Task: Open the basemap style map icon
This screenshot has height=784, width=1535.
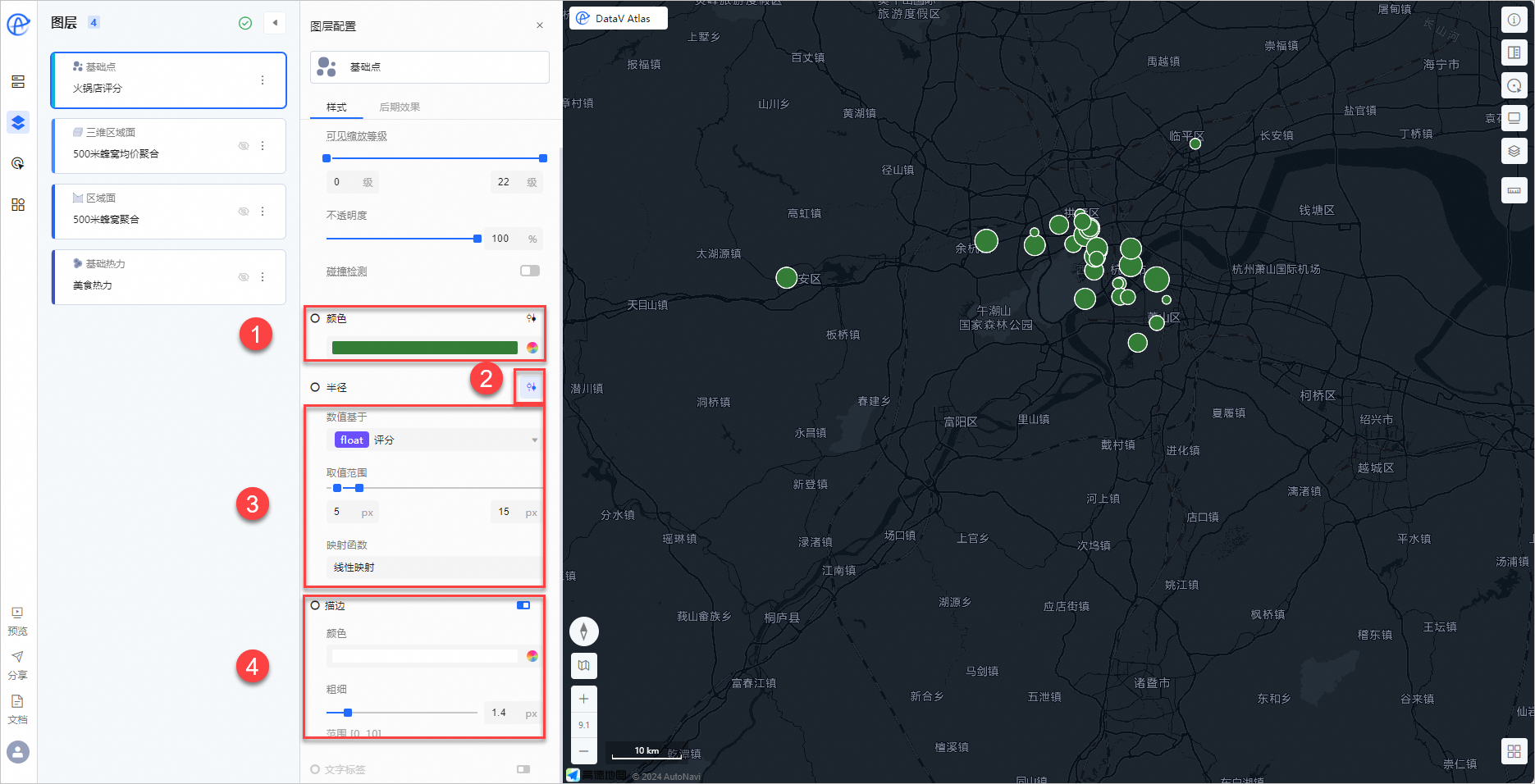Action: click(x=584, y=665)
